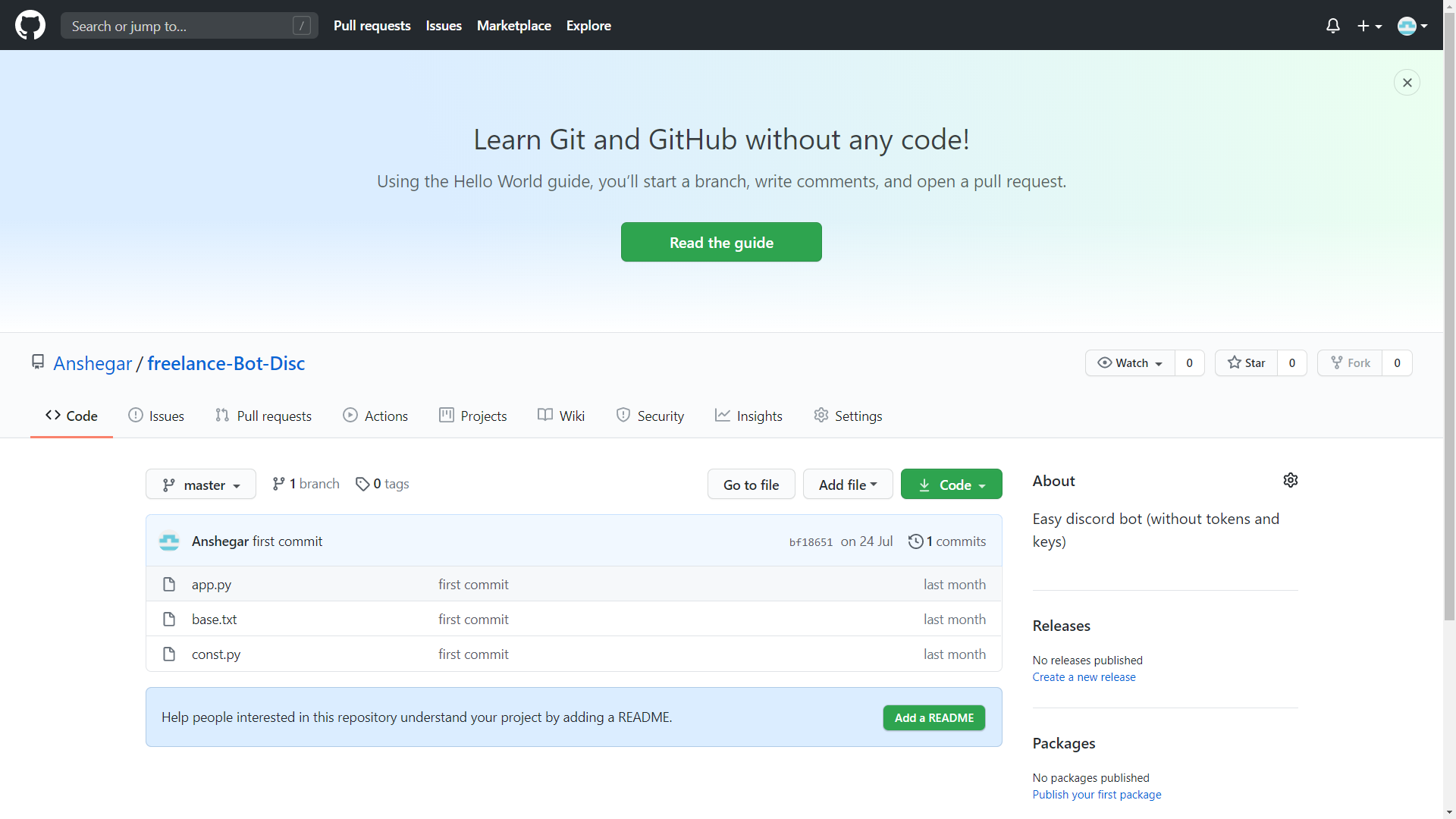Dismiss the Learn Git banner
Image resolution: width=1456 pixels, height=819 pixels.
(x=1407, y=82)
